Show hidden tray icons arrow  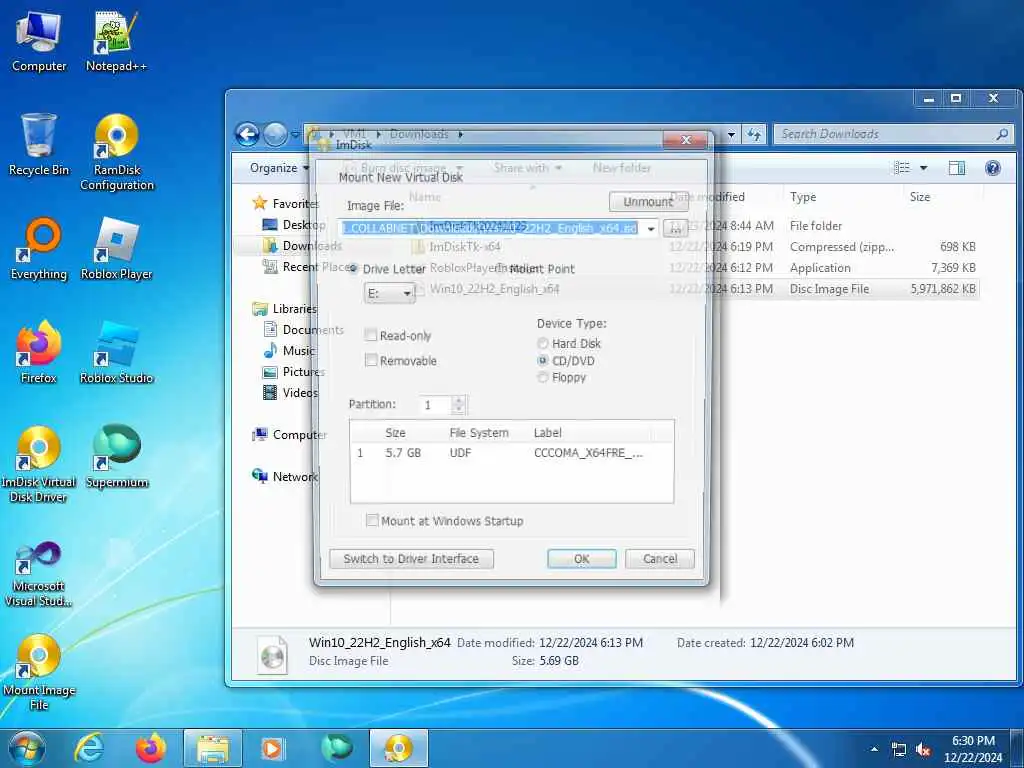(x=874, y=749)
